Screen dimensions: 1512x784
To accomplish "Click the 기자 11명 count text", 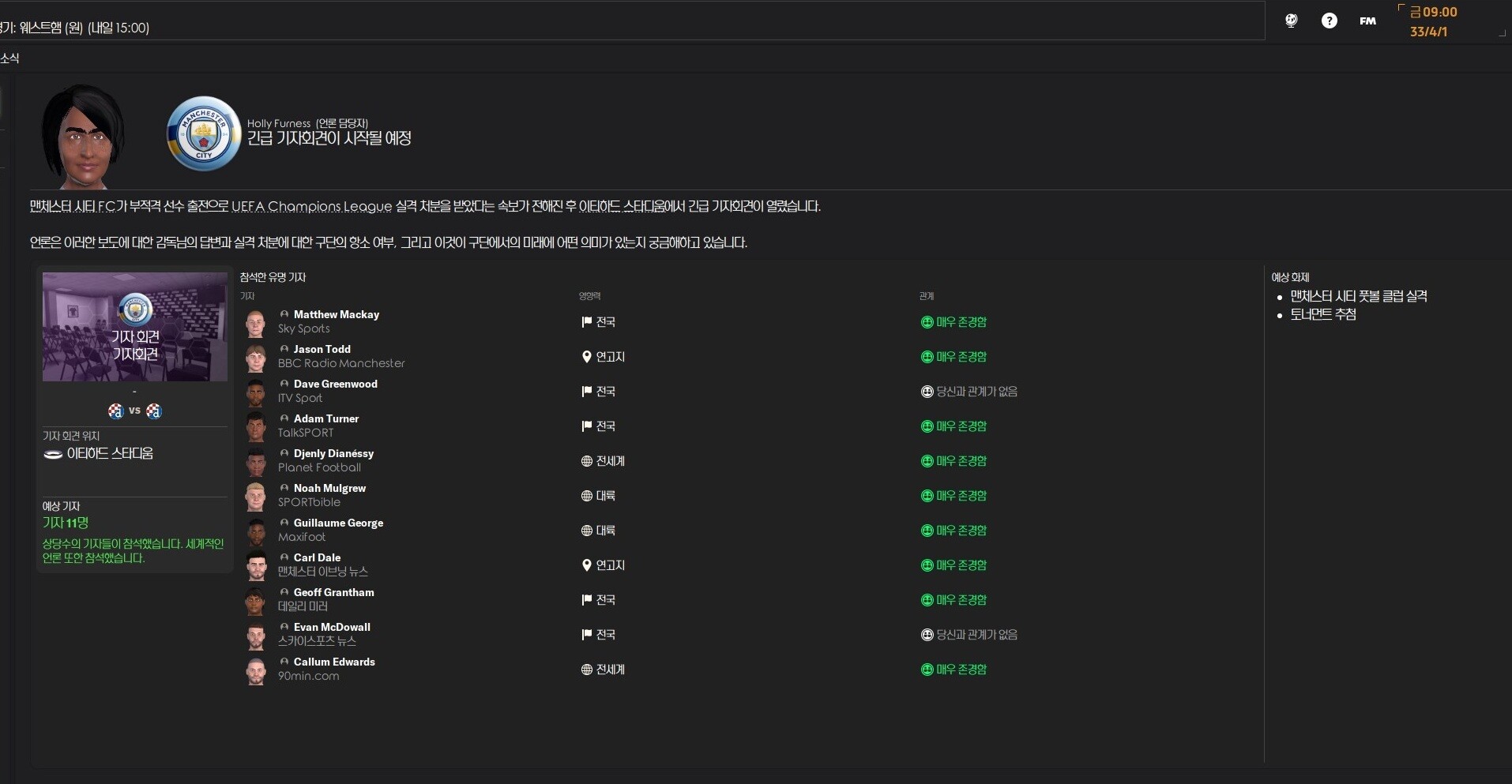I will [66, 523].
